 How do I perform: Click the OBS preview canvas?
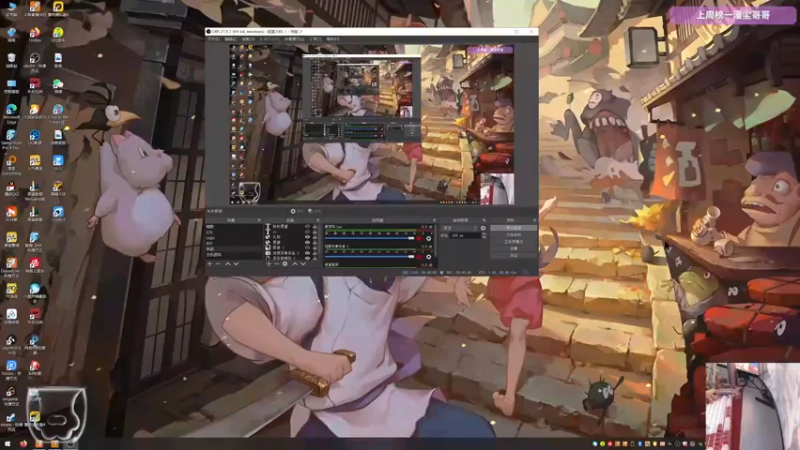(371, 124)
